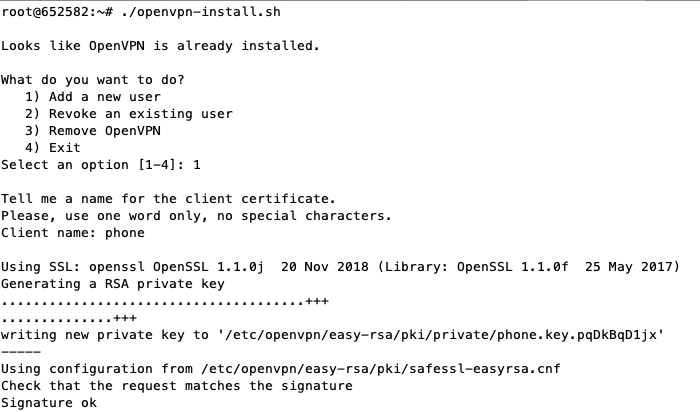Click menu option 2) Revoke an existing user
The image size is (700, 412).
point(129,113)
